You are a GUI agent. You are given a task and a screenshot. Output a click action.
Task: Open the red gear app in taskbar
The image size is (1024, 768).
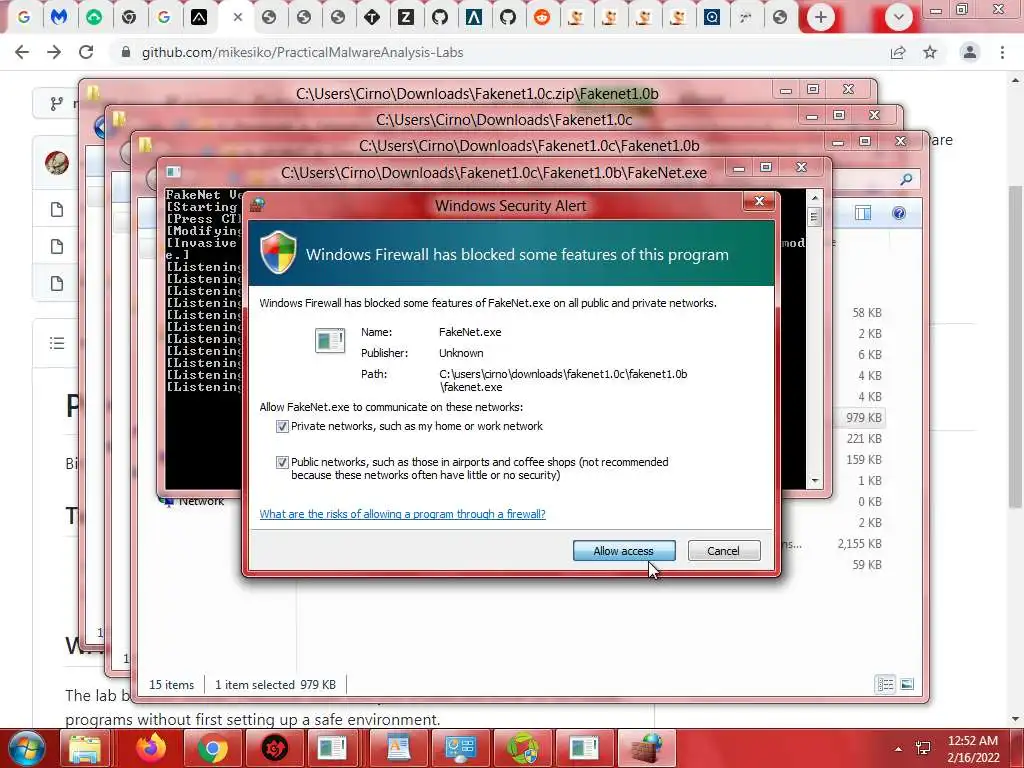coord(274,748)
